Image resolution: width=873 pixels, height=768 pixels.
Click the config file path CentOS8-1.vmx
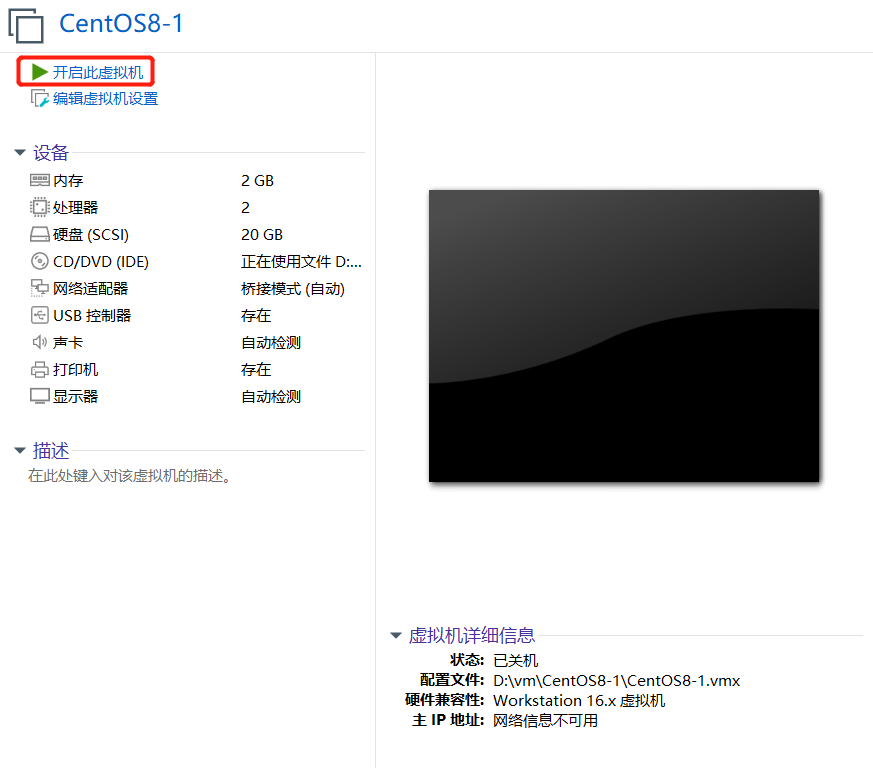tap(617, 681)
